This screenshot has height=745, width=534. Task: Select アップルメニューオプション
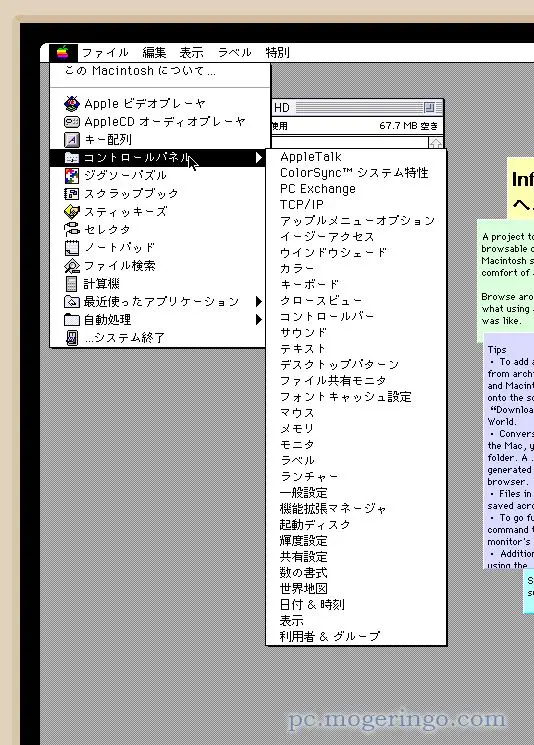click(356, 221)
